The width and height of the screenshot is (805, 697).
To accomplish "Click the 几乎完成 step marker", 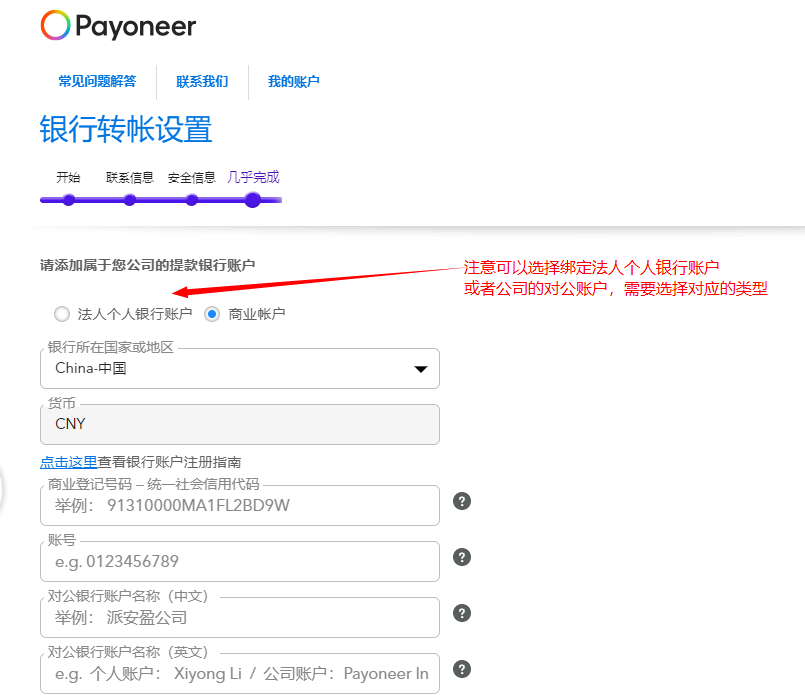I will click(x=253, y=200).
